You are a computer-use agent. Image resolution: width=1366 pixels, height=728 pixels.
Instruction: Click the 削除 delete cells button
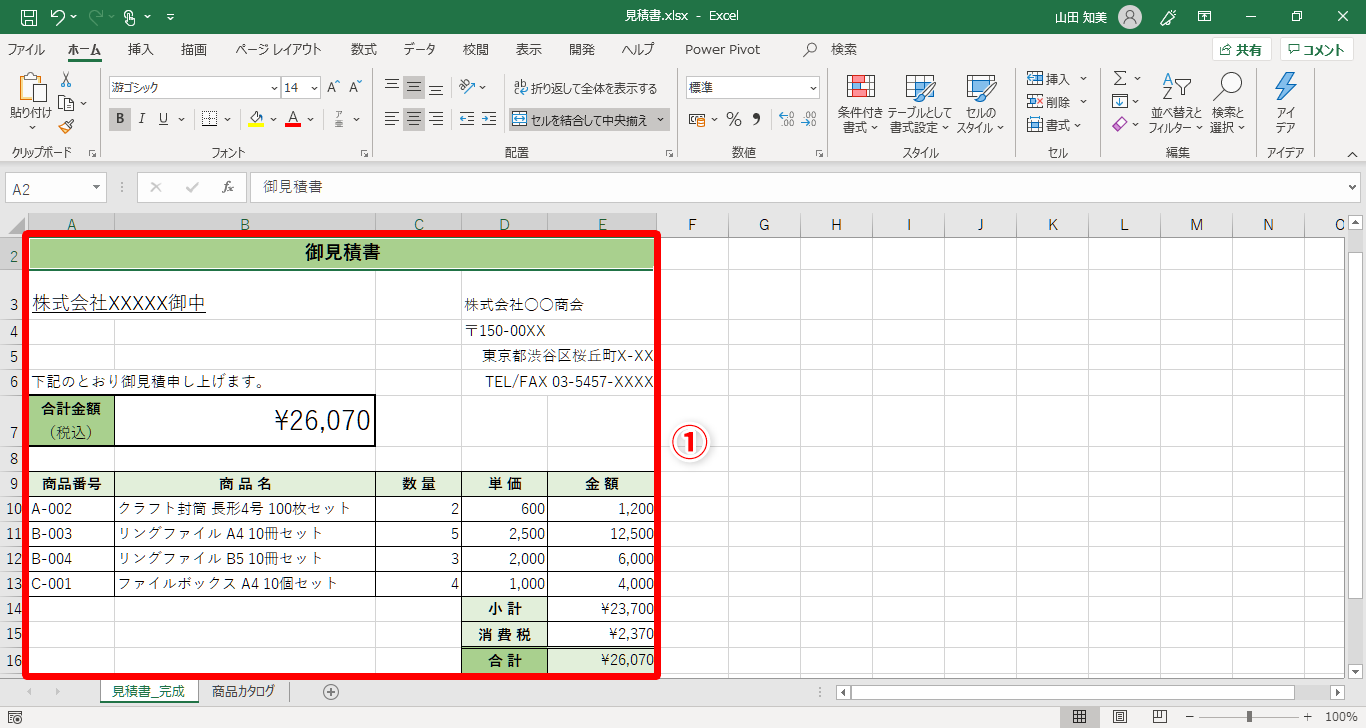click(x=1050, y=102)
